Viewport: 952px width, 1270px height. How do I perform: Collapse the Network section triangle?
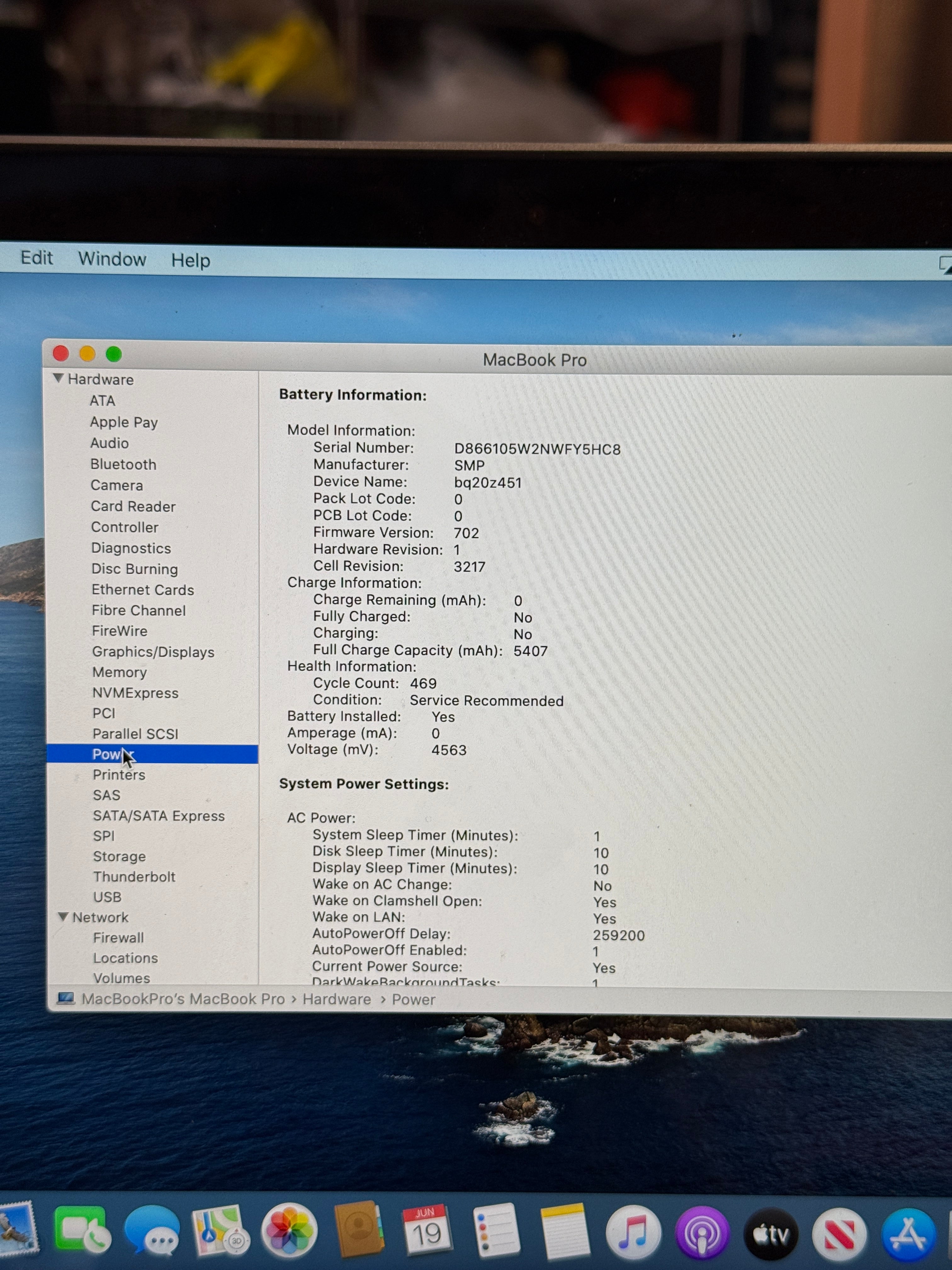pyautogui.click(x=63, y=916)
